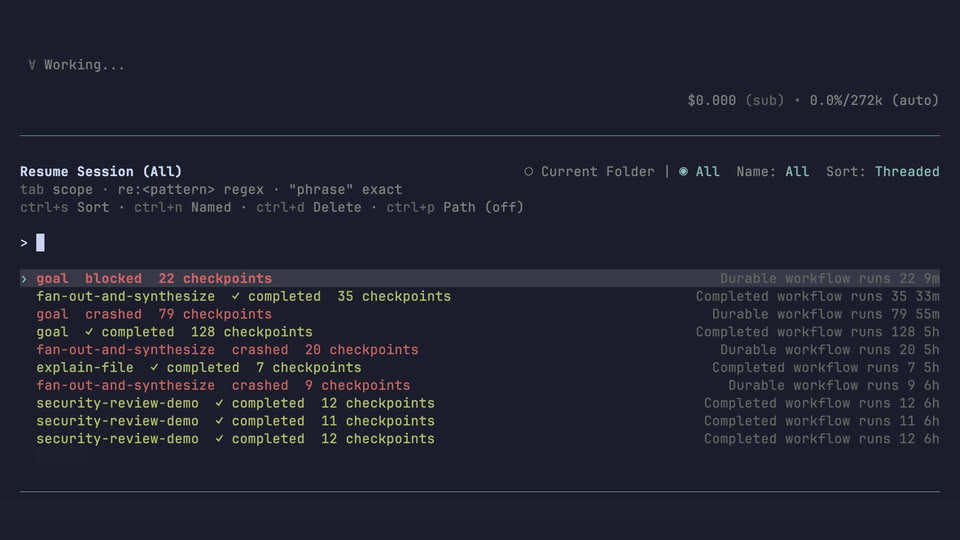
Task: Click Durable workflow runs 9 6h summary
Action: (834, 385)
